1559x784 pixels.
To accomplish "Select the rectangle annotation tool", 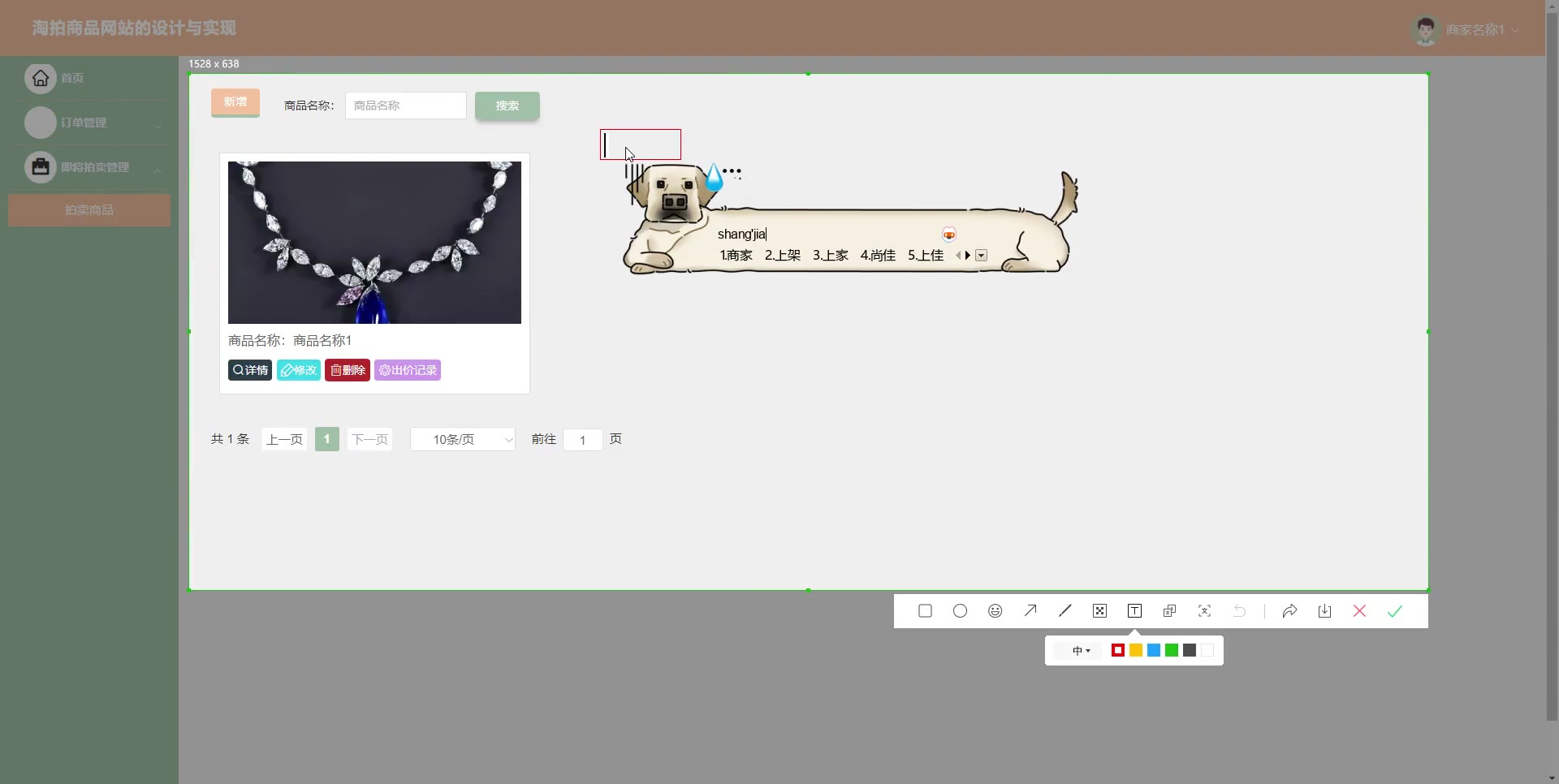I will tap(925, 611).
